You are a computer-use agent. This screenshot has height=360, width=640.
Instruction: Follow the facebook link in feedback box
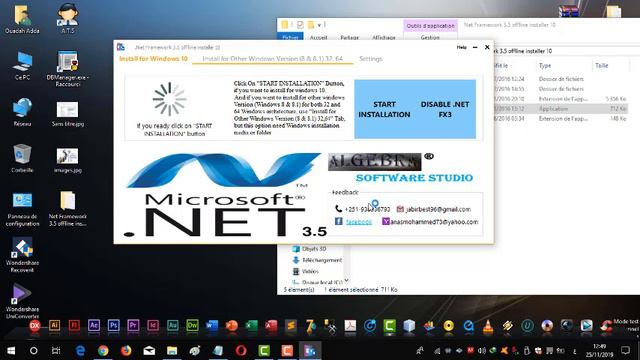(x=359, y=222)
